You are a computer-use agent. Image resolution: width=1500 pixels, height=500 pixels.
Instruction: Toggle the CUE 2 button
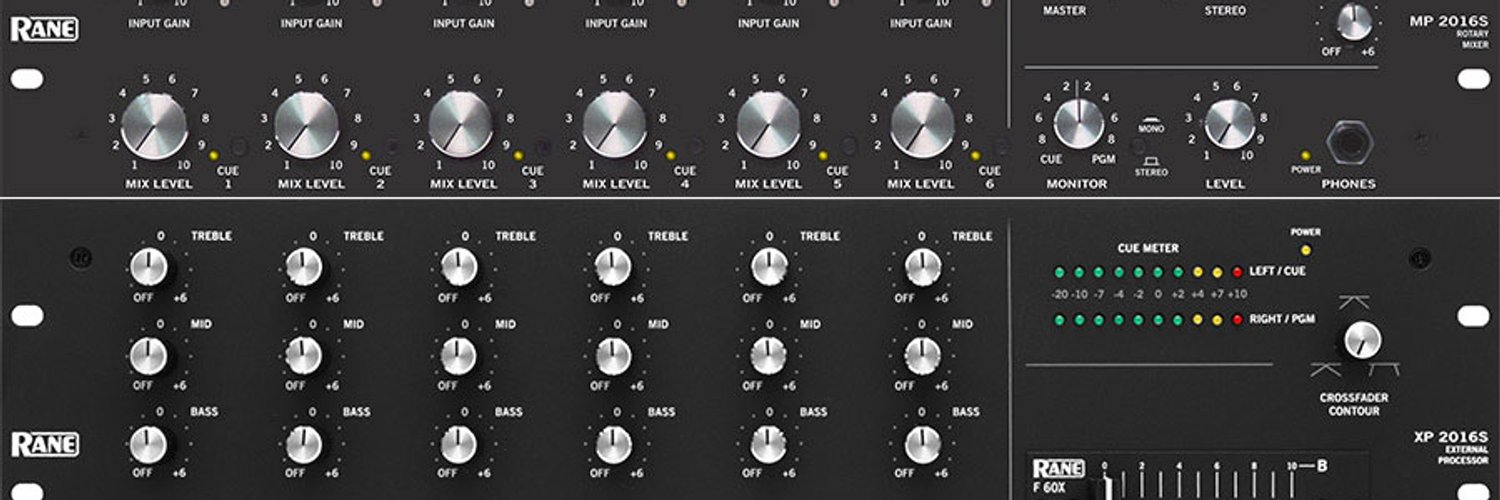(x=390, y=146)
